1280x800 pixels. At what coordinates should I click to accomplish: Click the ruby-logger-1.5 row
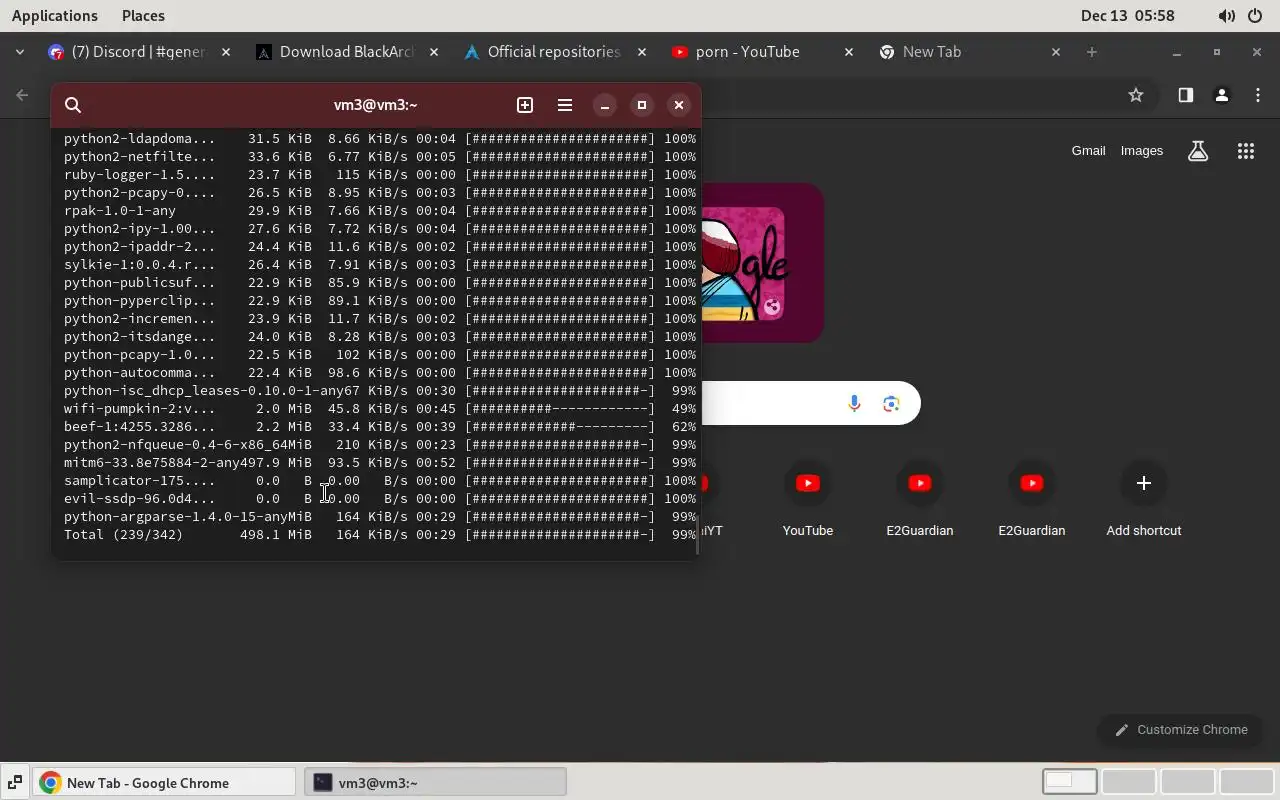380,175
